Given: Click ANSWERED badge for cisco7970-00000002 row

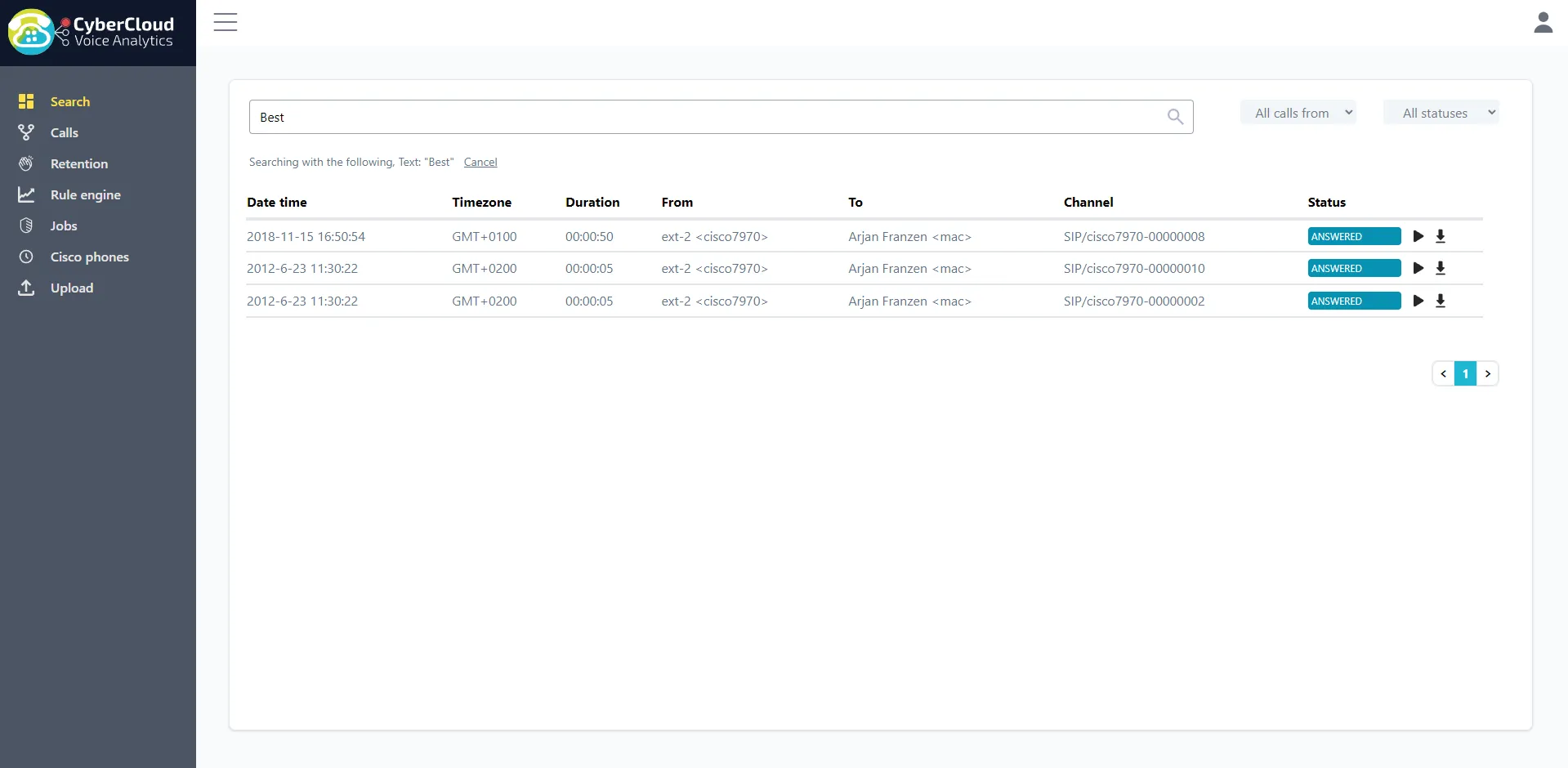Looking at the screenshot, I should 1354,301.
